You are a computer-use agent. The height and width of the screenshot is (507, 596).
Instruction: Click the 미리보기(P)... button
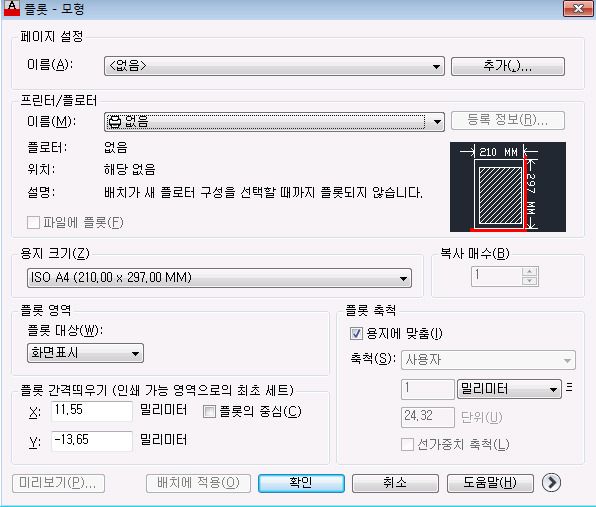pos(58,483)
